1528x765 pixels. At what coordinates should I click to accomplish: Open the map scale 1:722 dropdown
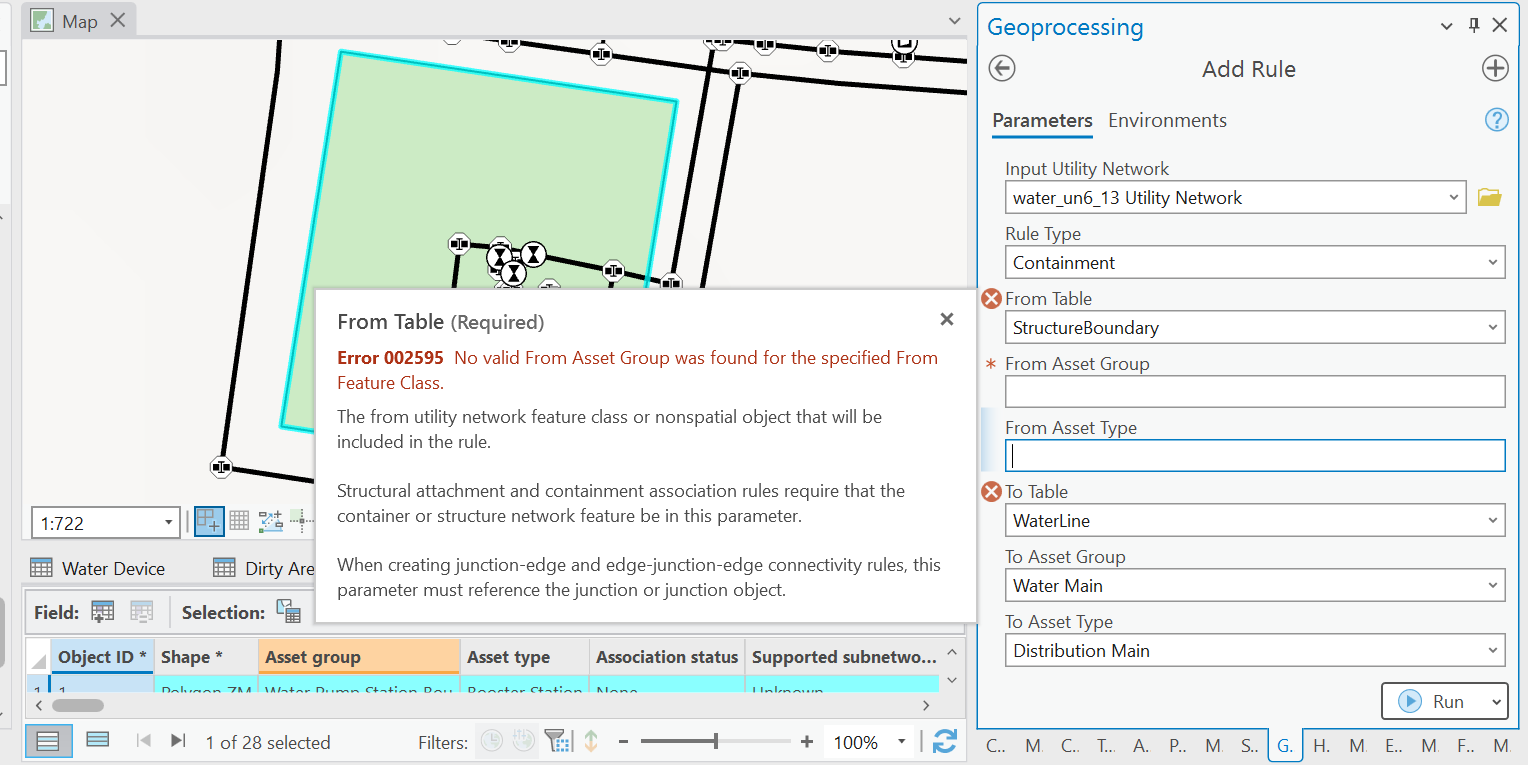168,522
